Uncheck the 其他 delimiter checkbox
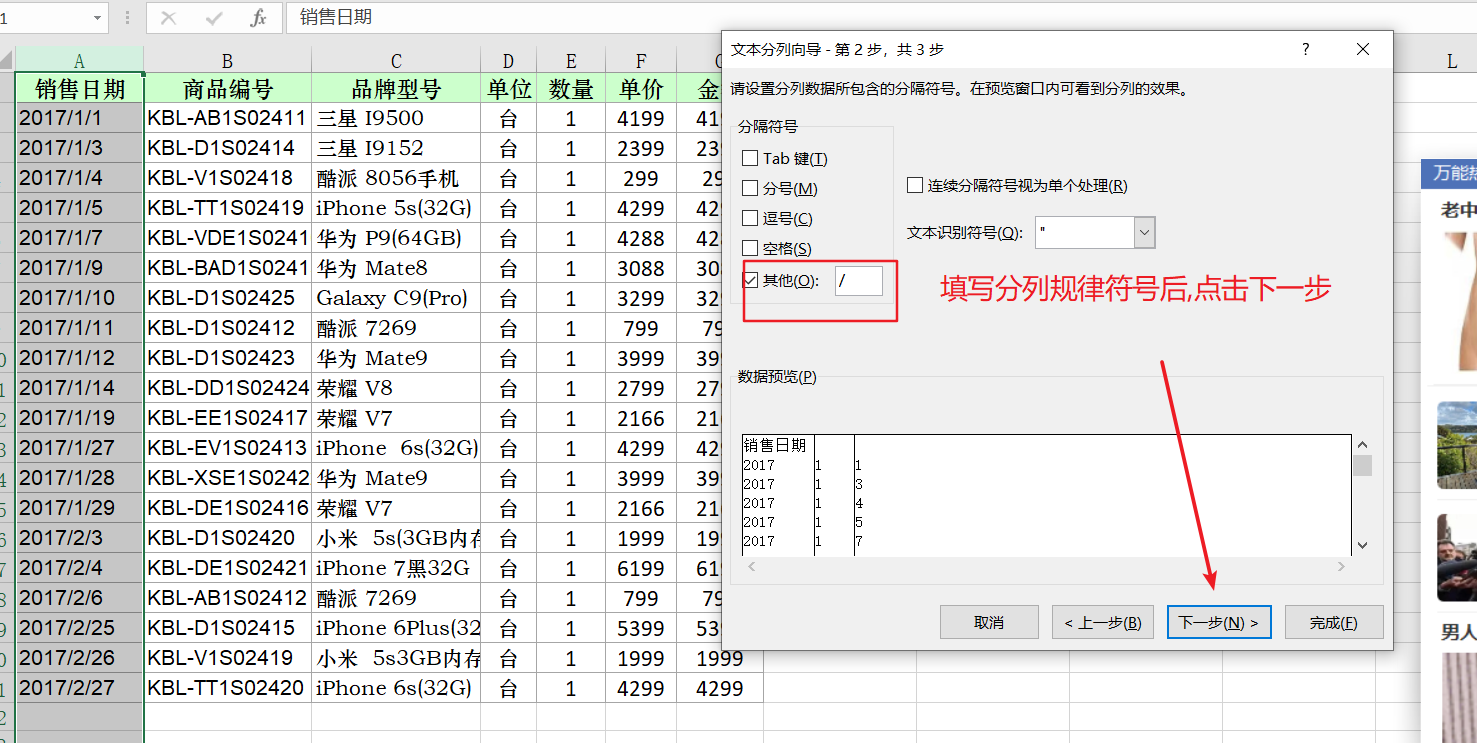Image resolution: width=1477 pixels, height=743 pixels. click(x=748, y=278)
